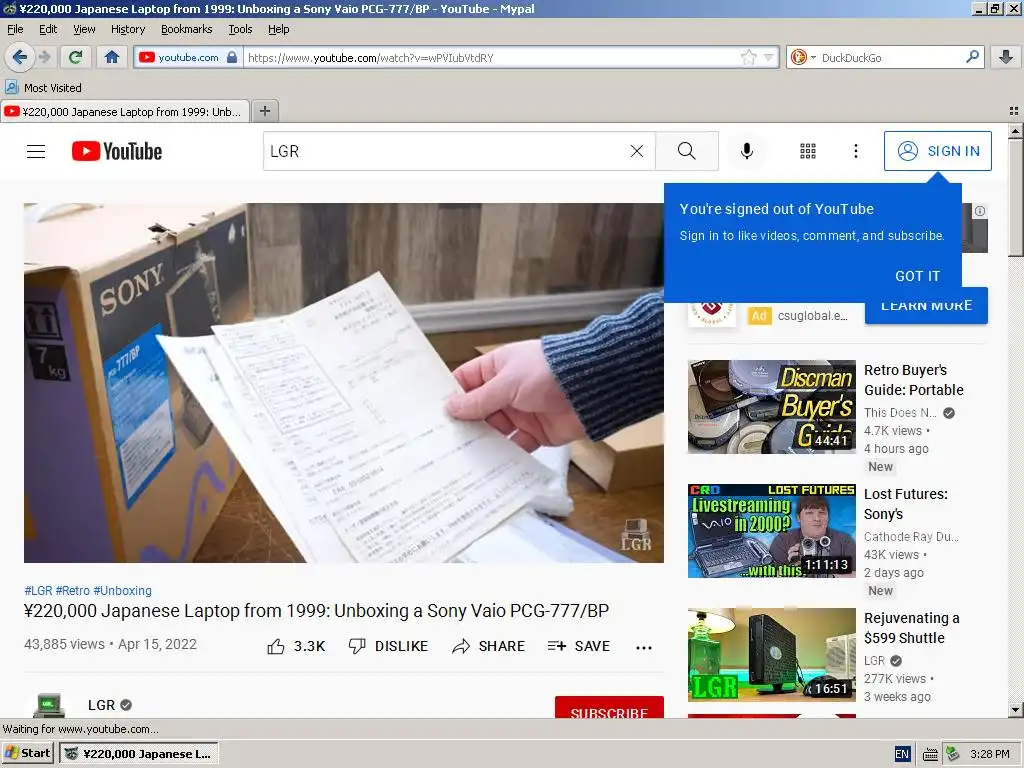Open Retro Buyer's Guide title
Screen dimensions: 1024x768
(x=914, y=380)
